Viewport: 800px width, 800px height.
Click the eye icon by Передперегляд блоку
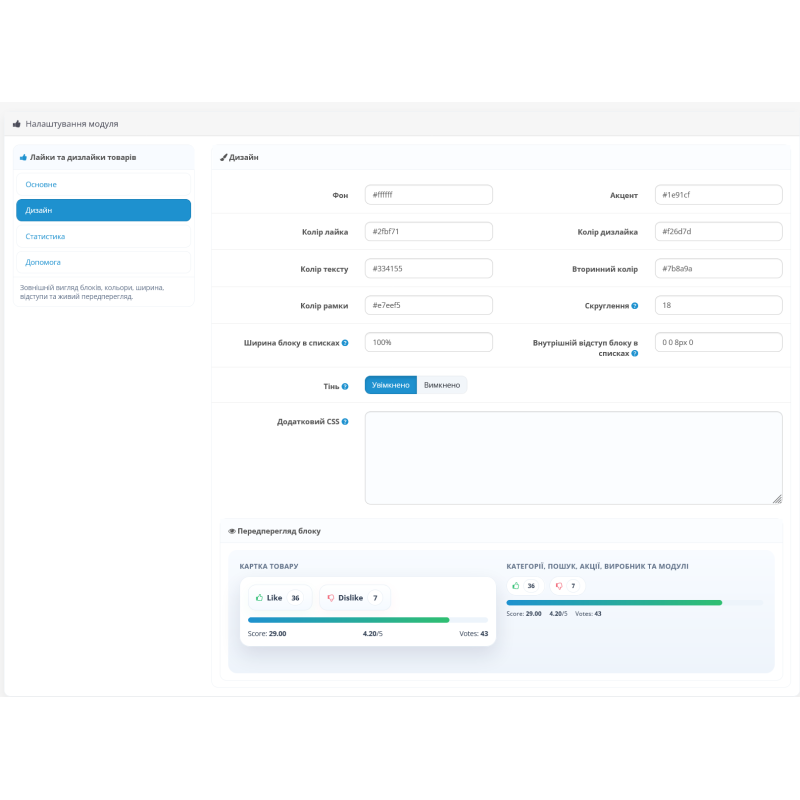click(x=232, y=531)
